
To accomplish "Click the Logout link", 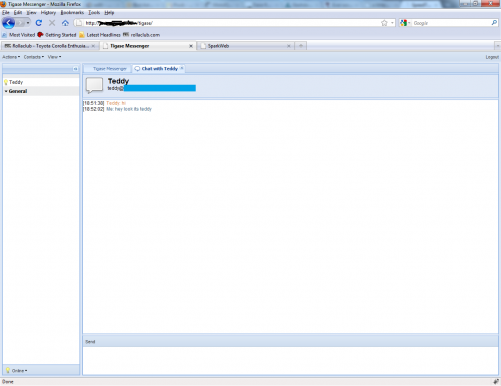I will 492,57.
